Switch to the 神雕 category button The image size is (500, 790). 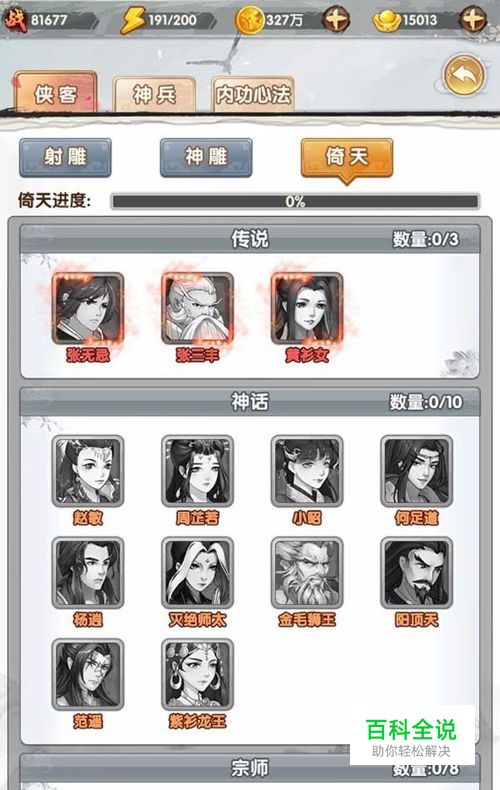tap(206, 158)
